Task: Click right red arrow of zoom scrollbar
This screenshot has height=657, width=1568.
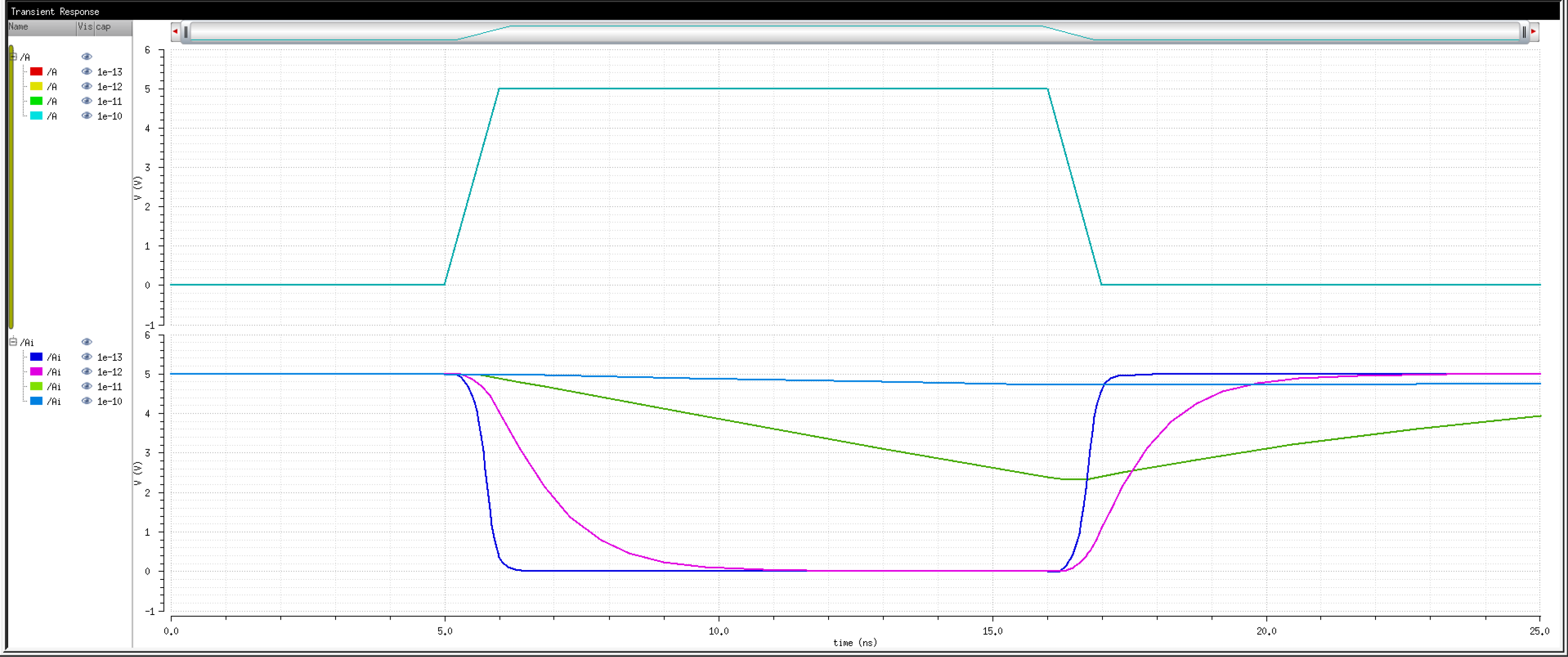Action: (1533, 31)
